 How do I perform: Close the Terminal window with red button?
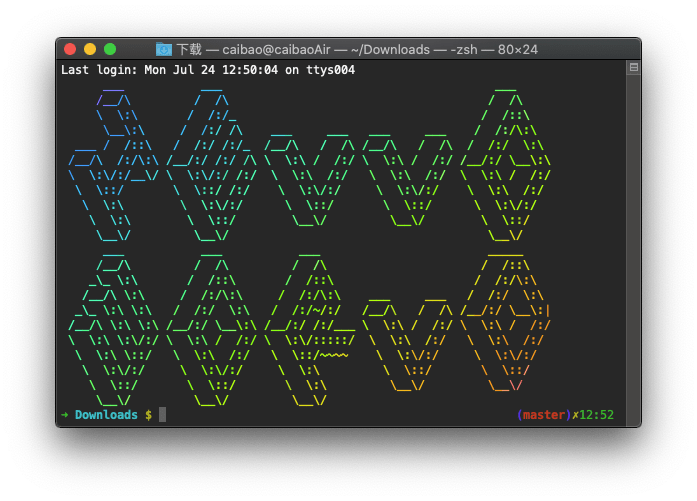pyautogui.click(x=70, y=49)
